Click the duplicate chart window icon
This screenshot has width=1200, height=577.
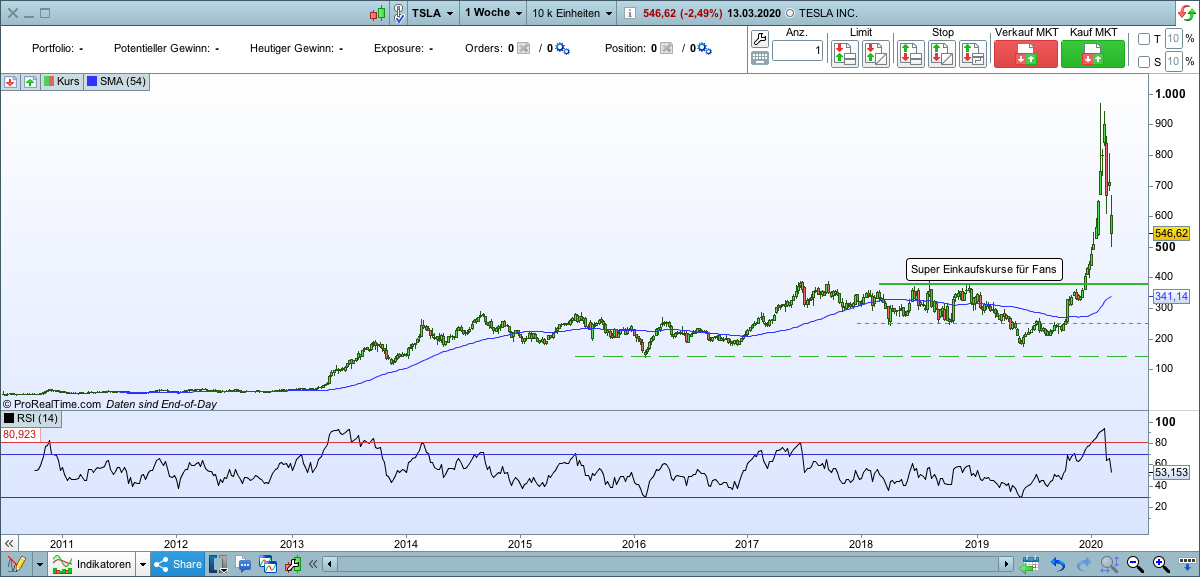pos(268,564)
